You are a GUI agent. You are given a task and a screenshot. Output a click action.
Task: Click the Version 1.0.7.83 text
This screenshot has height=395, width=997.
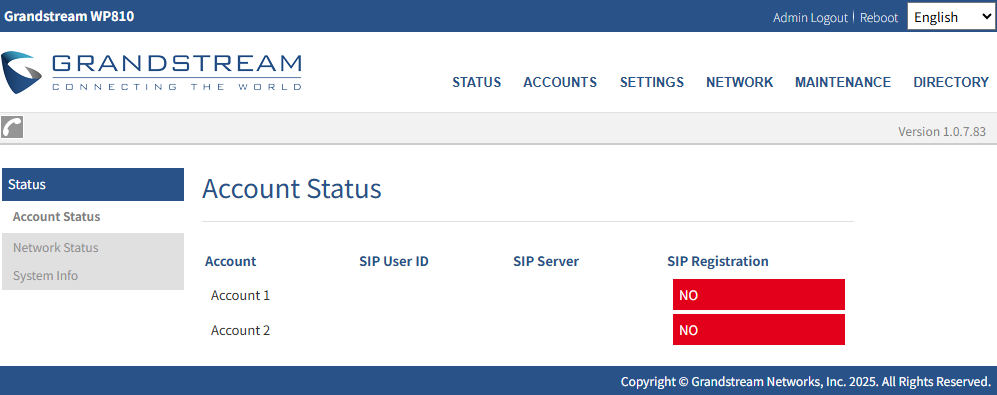(942, 132)
